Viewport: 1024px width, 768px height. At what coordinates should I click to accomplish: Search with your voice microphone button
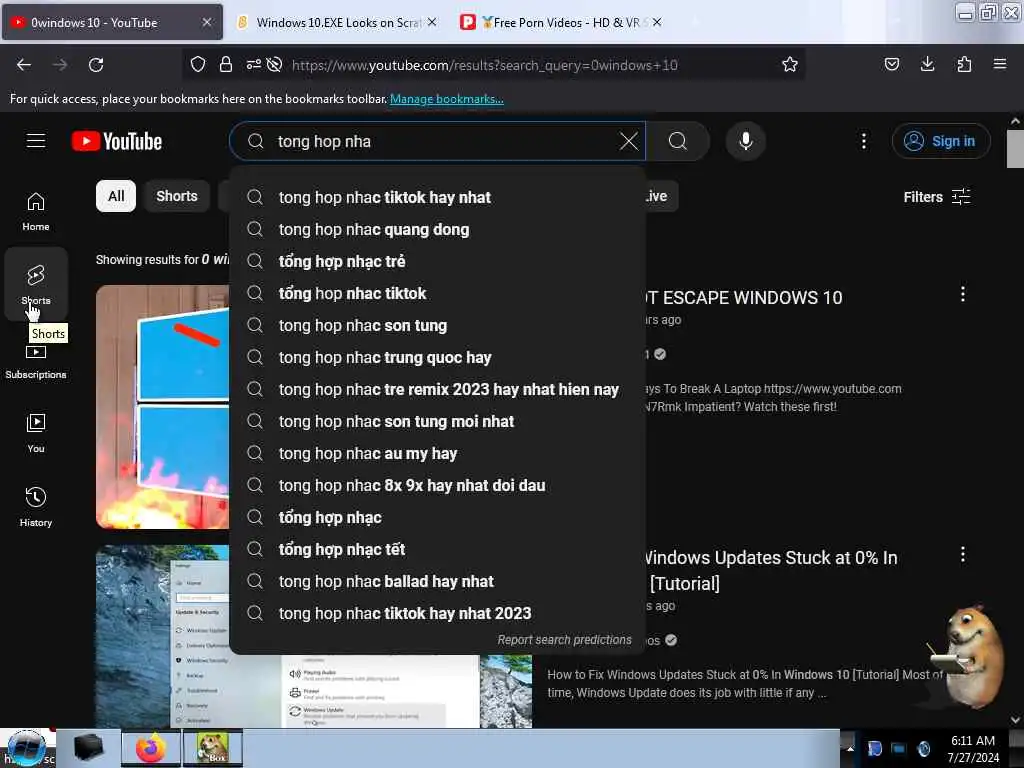coord(746,141)
